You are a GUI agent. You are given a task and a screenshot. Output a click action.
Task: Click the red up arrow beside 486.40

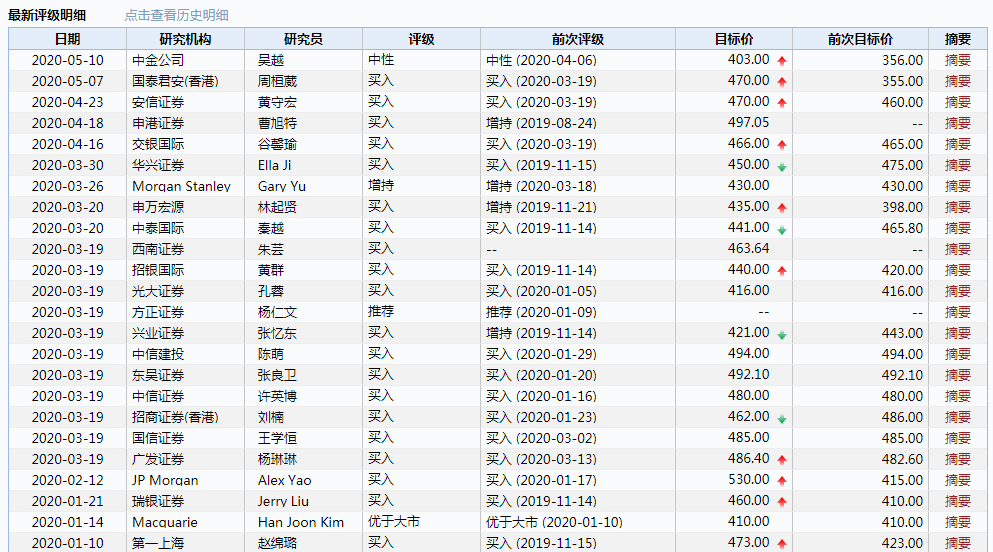782,460
